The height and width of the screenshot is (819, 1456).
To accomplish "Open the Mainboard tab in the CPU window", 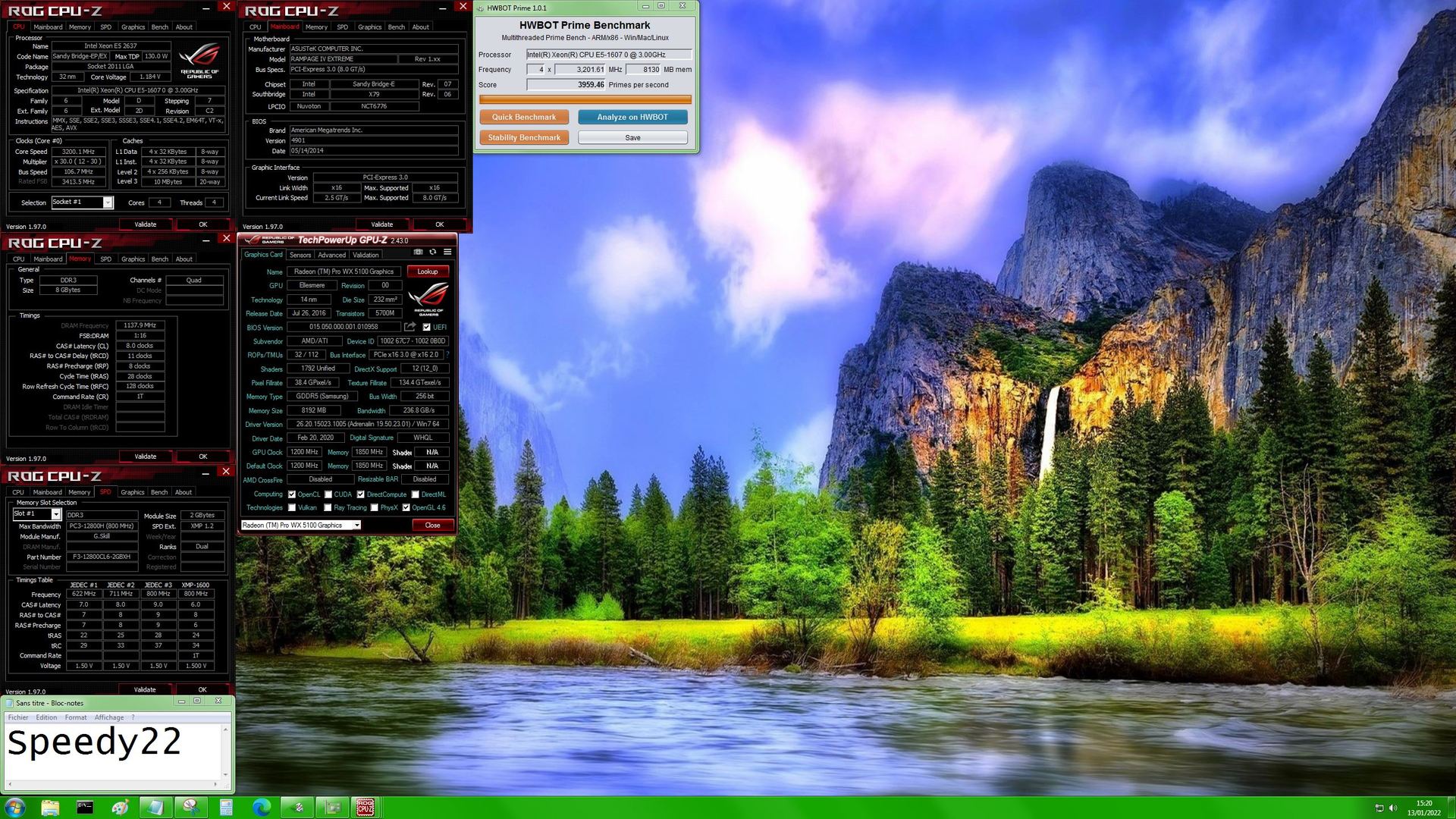I will pos(48,27).
